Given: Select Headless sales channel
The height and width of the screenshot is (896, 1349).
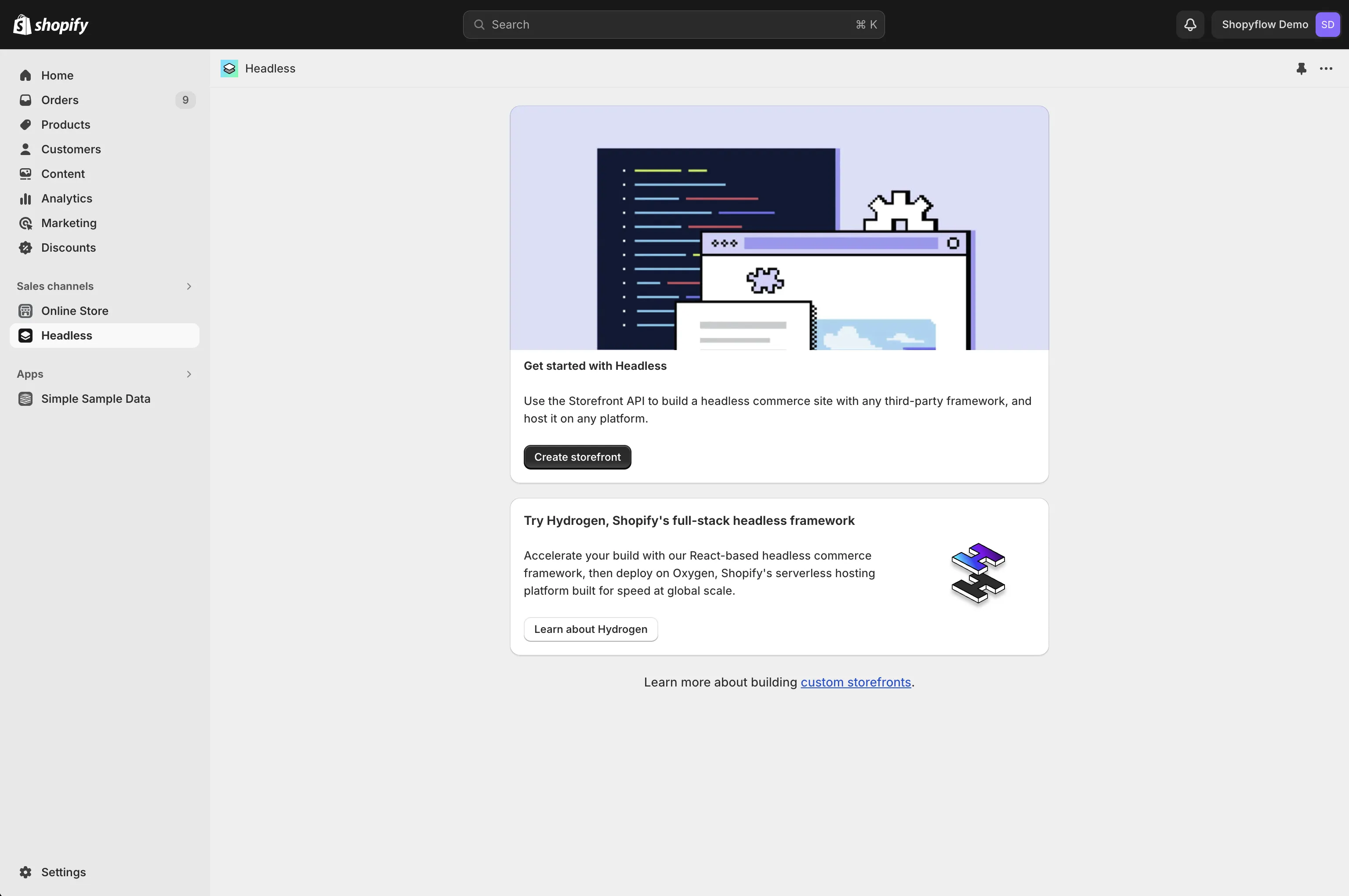Looking at the screenshot, I should (x=105, y=336).
